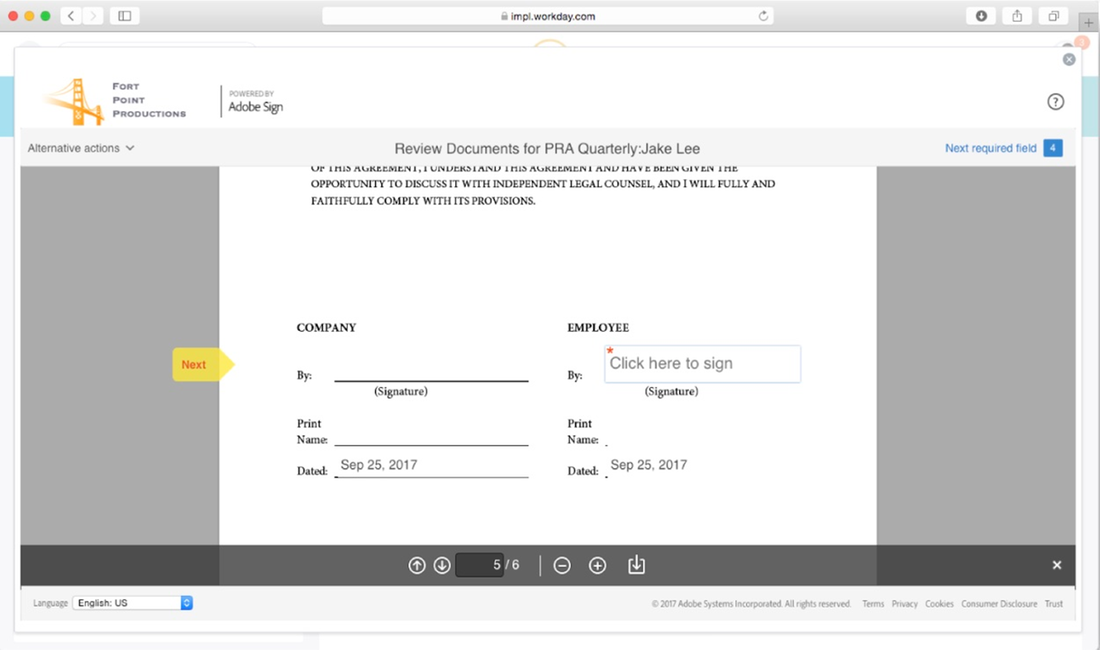Screen dimensions: 1100x650
Task: Open the Safari share menu
Action: (1016, 16)
